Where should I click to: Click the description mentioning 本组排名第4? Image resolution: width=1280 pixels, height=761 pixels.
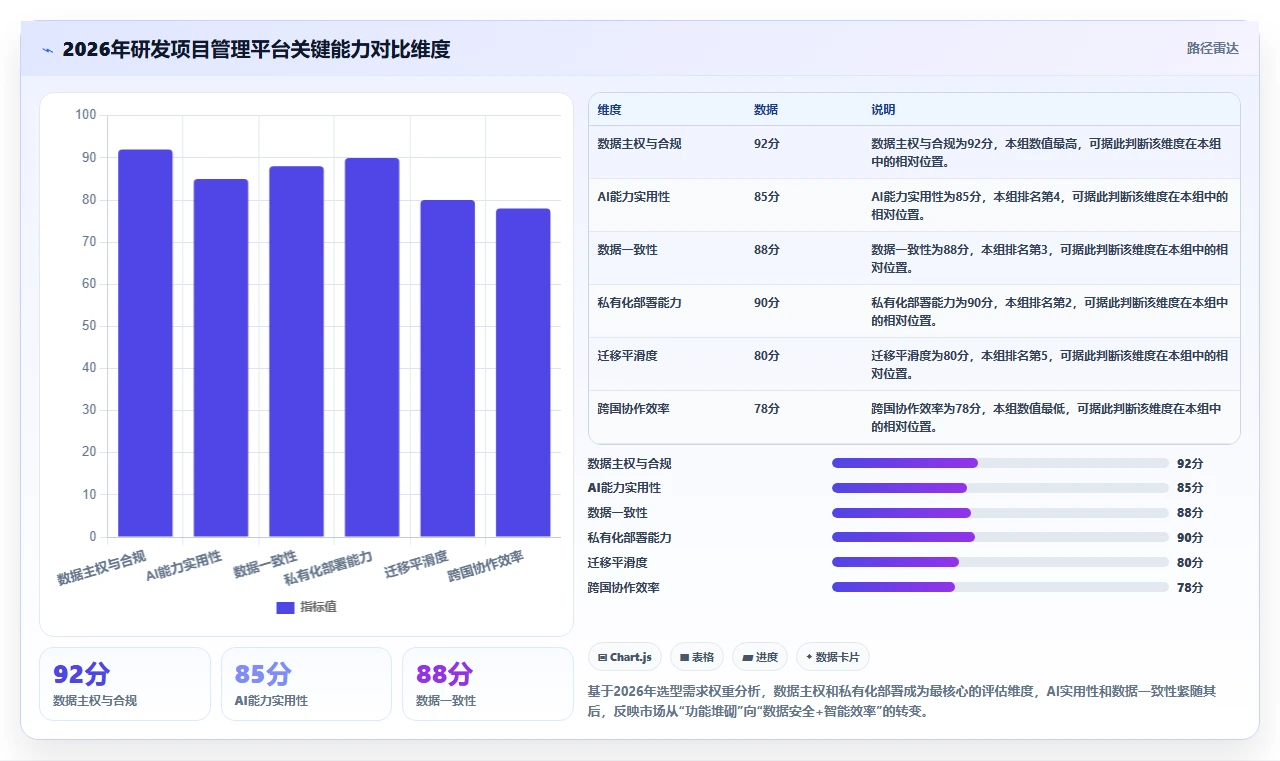pos(1050,206)
